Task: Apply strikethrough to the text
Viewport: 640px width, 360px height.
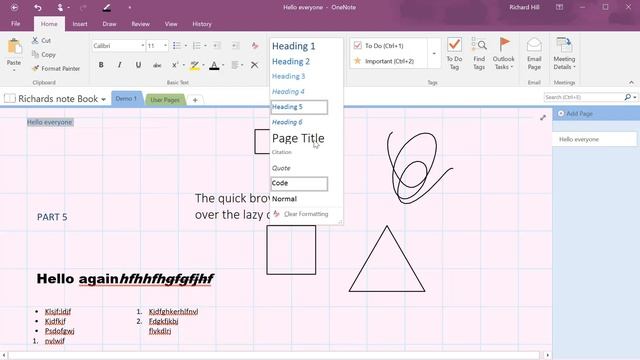Action: (x=157, y=65)
